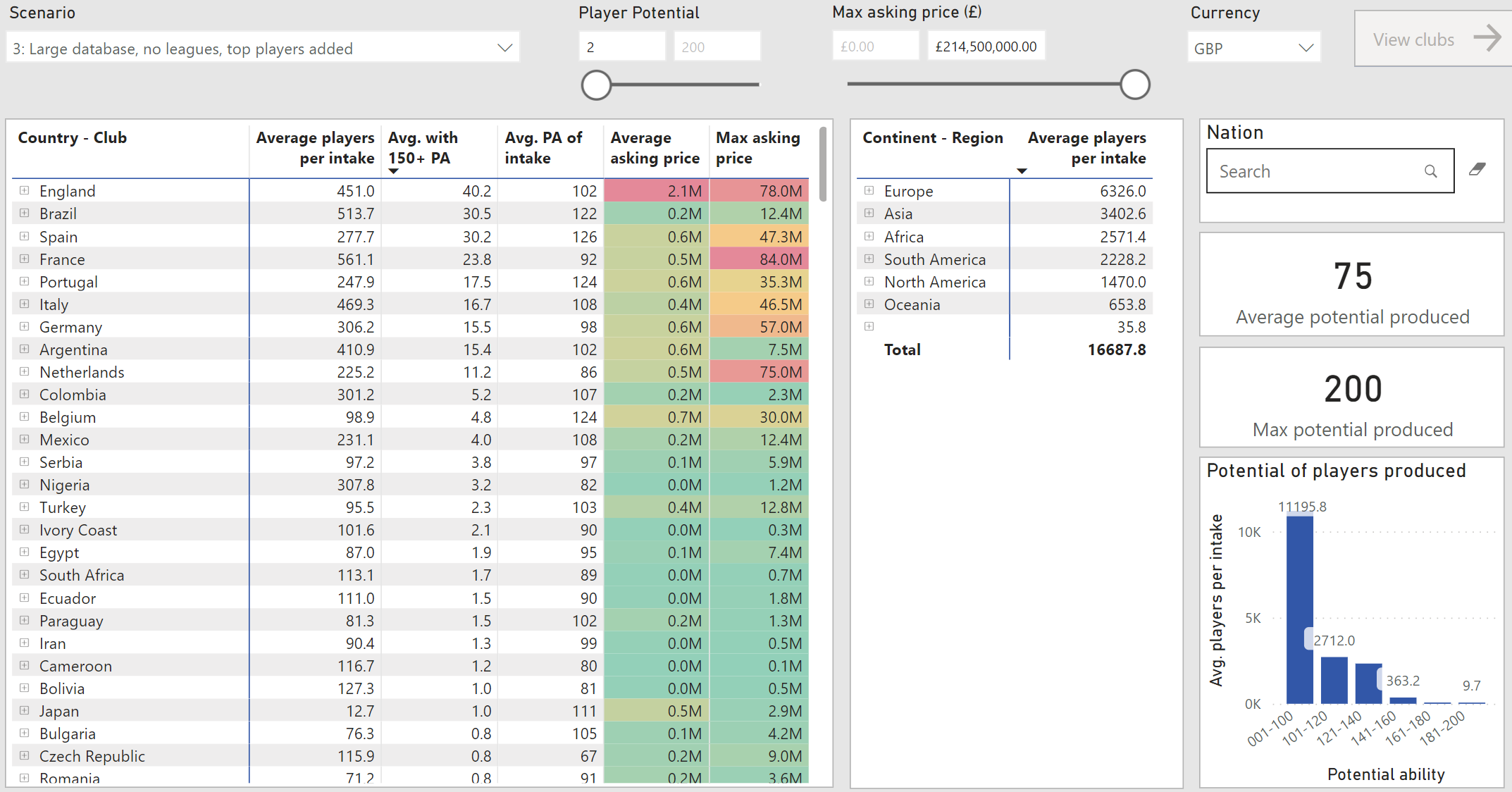Click Netherlands' 75.0M max asking price cell
The width and height of the screenshot is (1512, 792).
click(759, 371)
